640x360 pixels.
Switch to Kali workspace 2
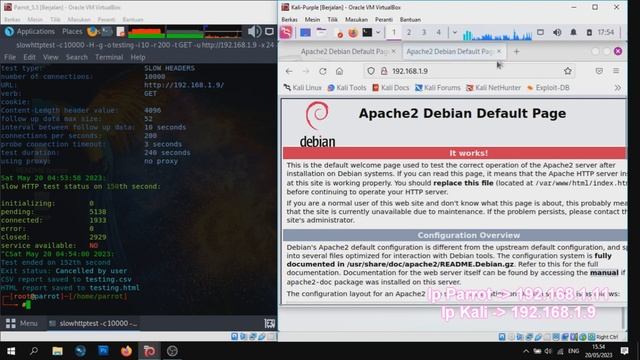409,32
